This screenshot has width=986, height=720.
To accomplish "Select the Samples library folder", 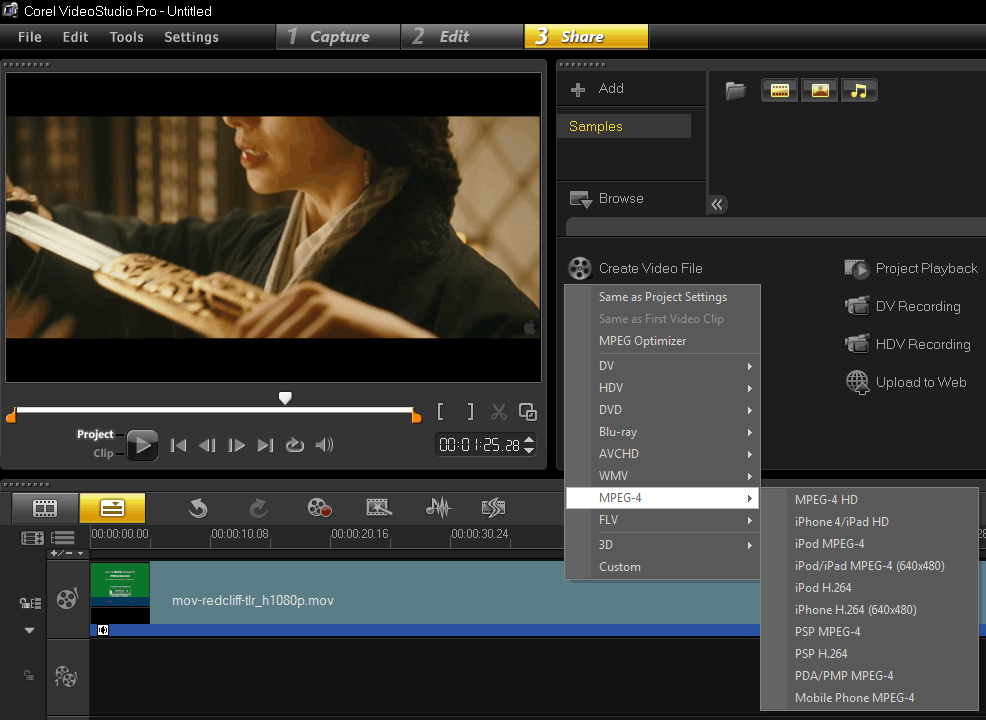I will pos(624,126).
